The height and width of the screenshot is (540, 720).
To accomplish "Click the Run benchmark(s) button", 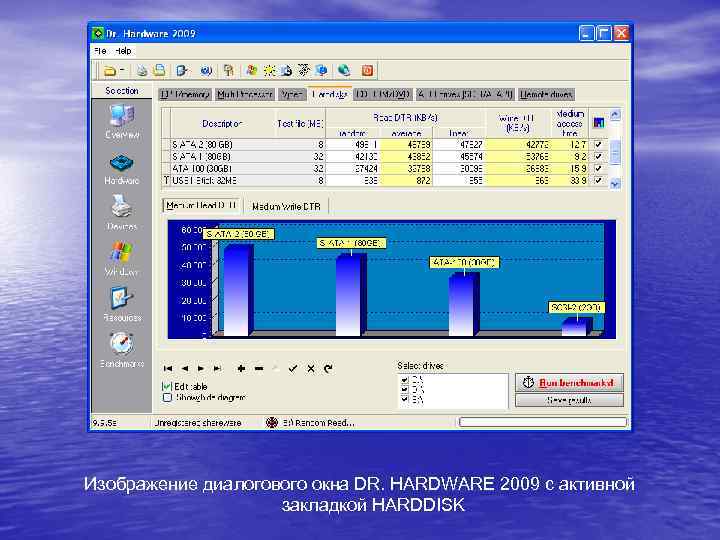I will point(569,382).
